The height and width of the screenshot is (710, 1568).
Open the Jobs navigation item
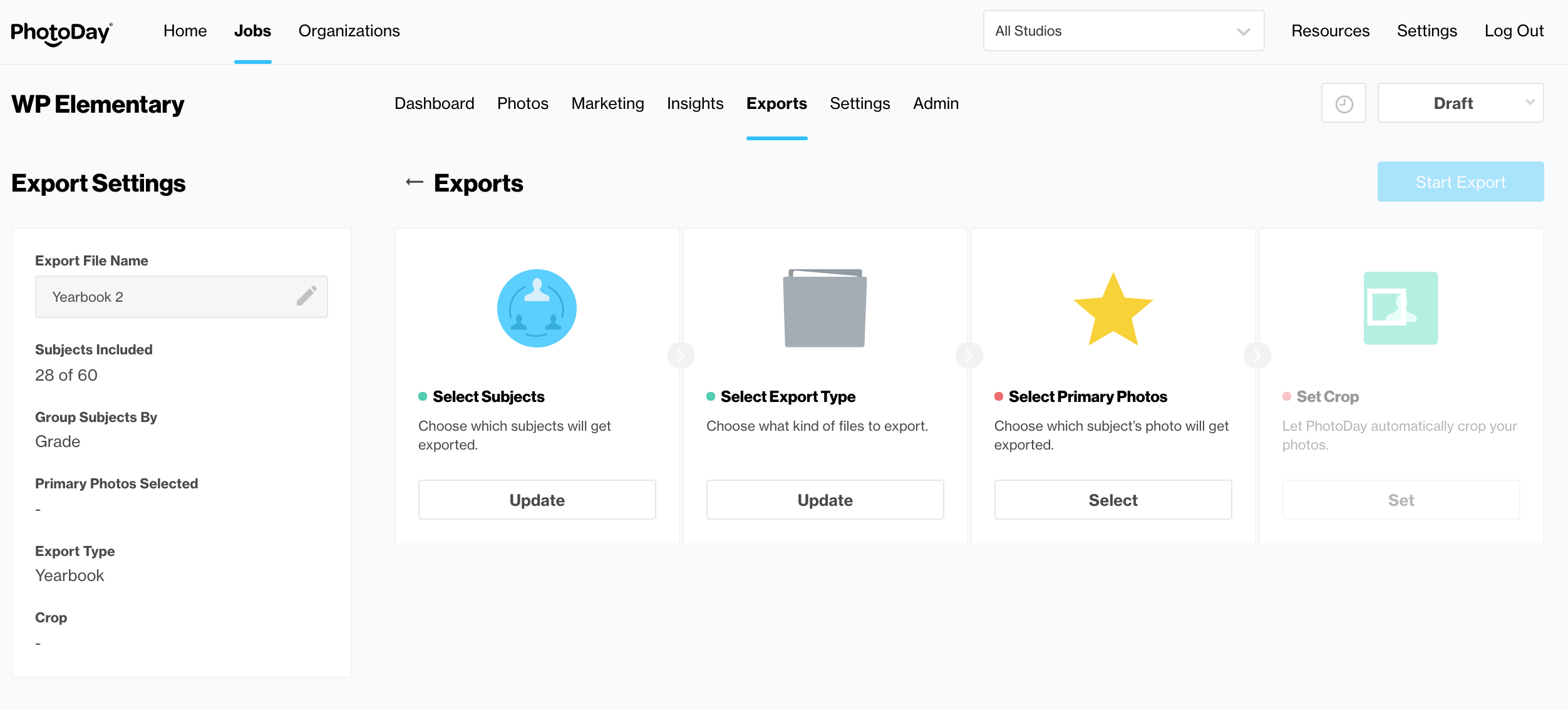(252, 31)
